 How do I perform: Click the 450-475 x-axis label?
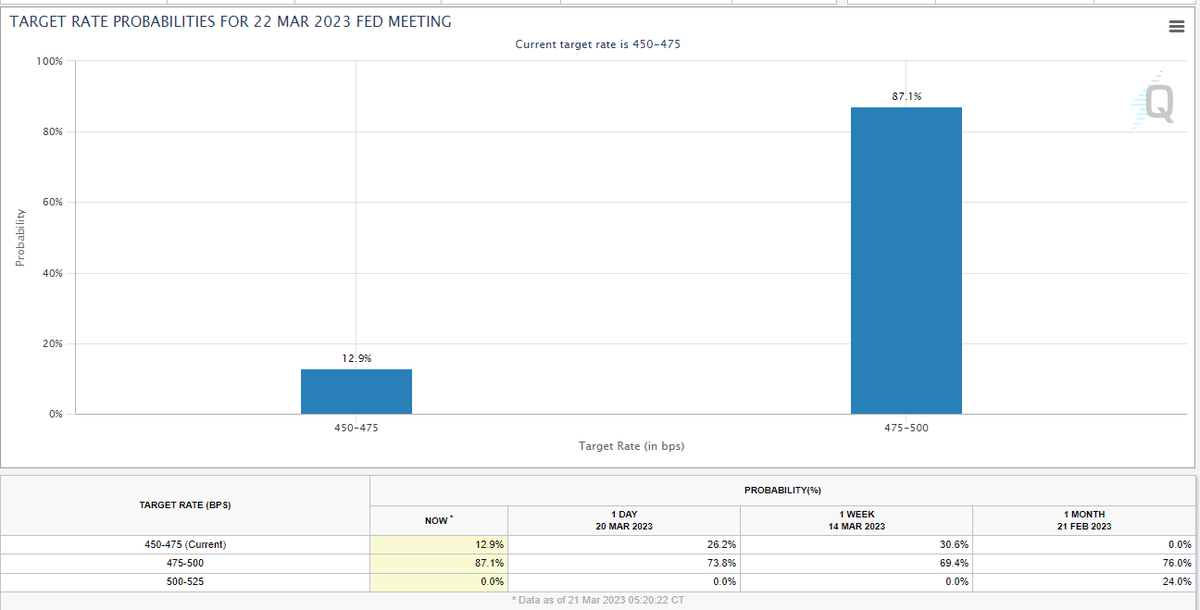[356, 427]
